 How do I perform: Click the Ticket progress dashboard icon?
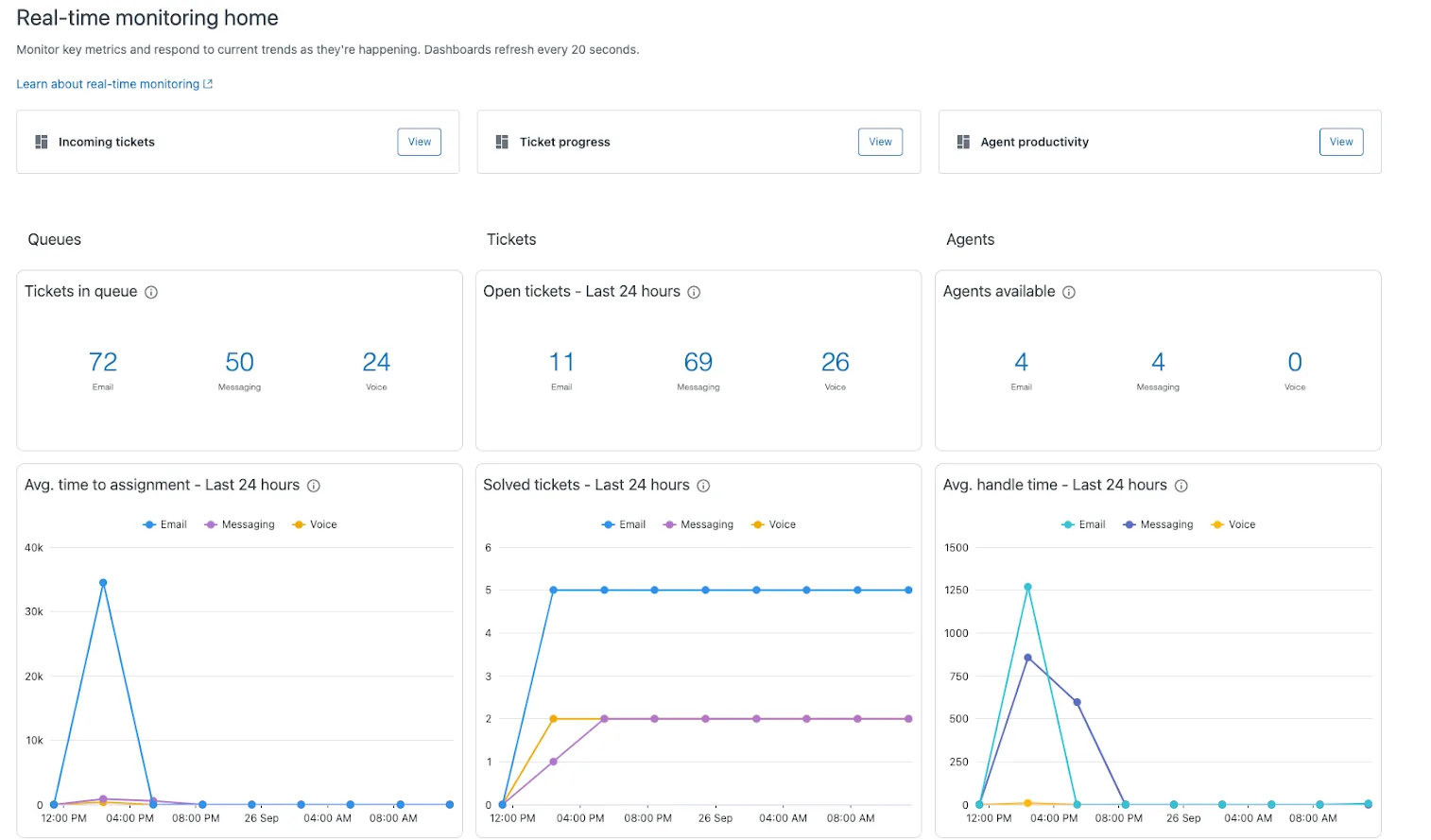(501, 141)
